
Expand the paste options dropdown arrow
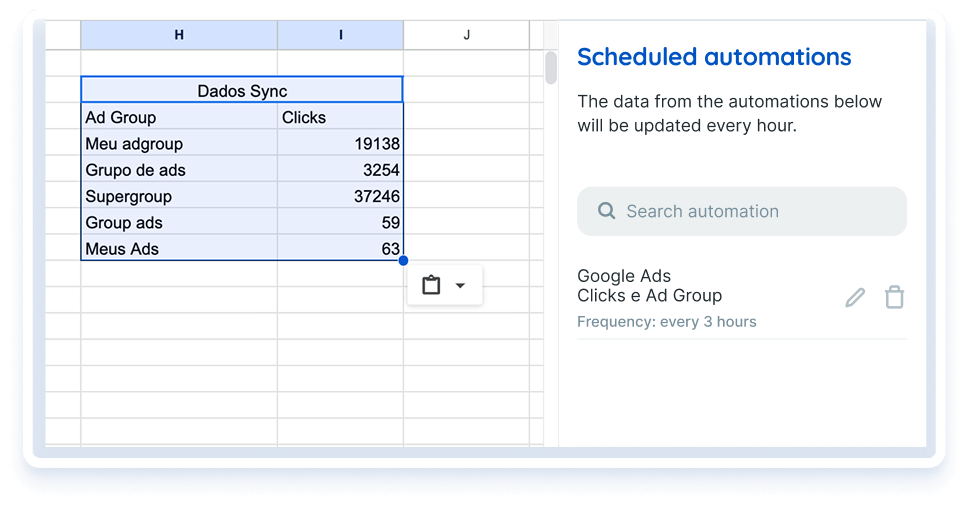coord(460,285)
